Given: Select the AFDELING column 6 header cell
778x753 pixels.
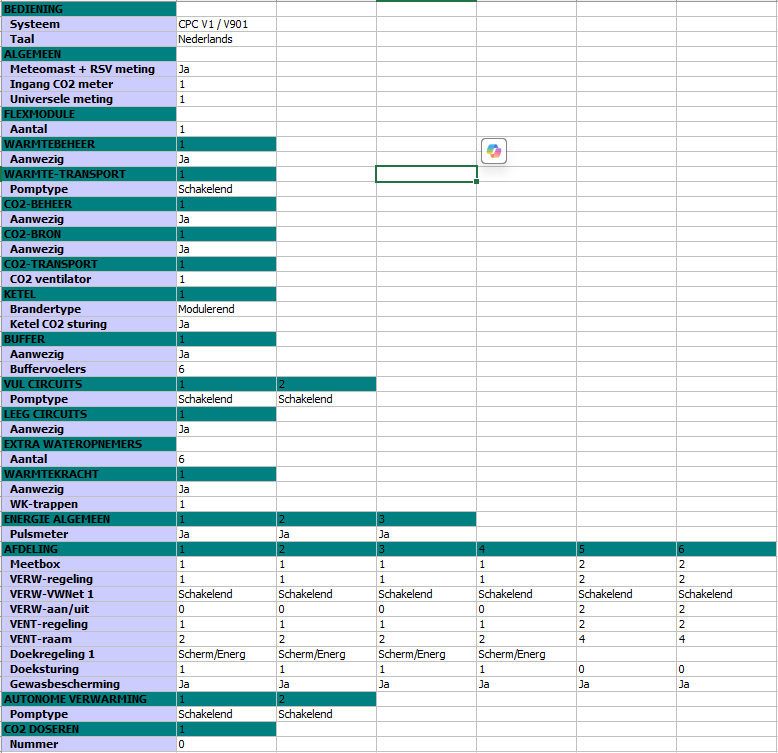Looking at the screenshot, I should pos(726,549).
